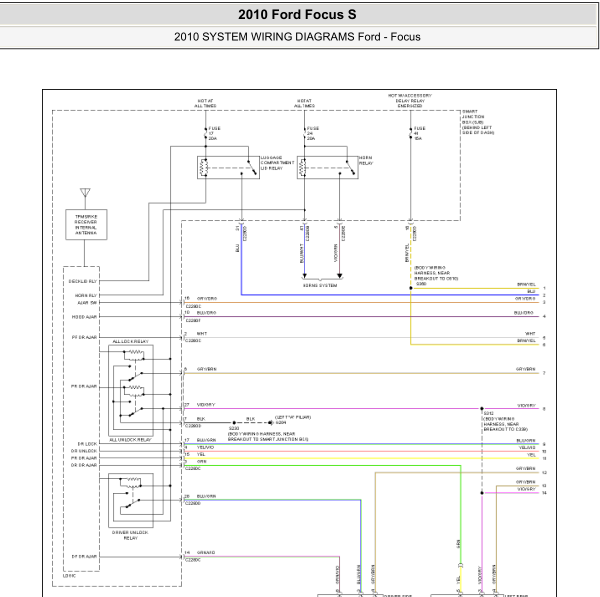Viewport: 600px width, 597px height.
Task: Click the right-side 'WHT' label near terminal 5
Action: pyautogui.click(x=530, y=334)
